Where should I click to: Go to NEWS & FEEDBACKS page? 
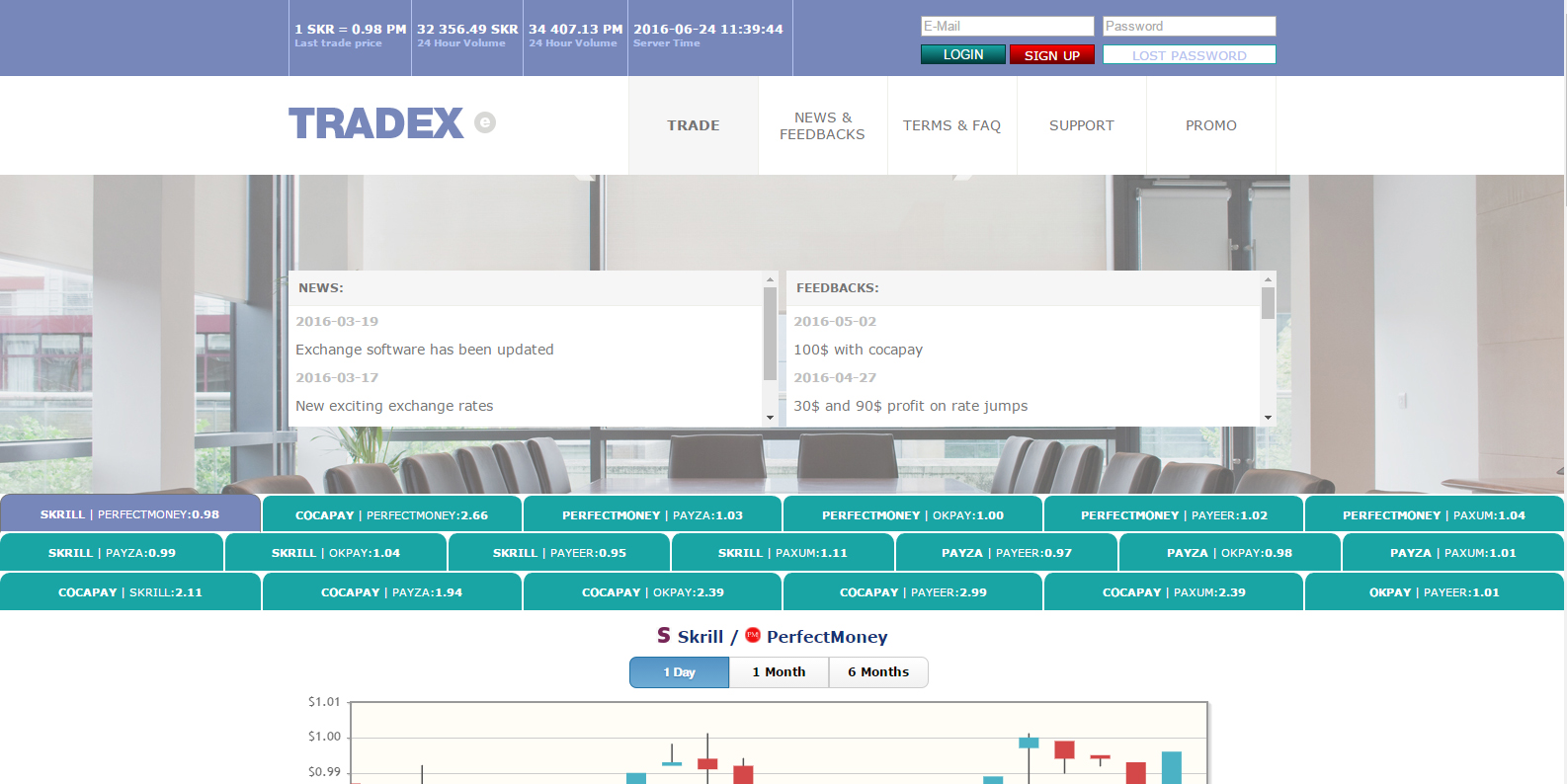[x=822, y=125]
